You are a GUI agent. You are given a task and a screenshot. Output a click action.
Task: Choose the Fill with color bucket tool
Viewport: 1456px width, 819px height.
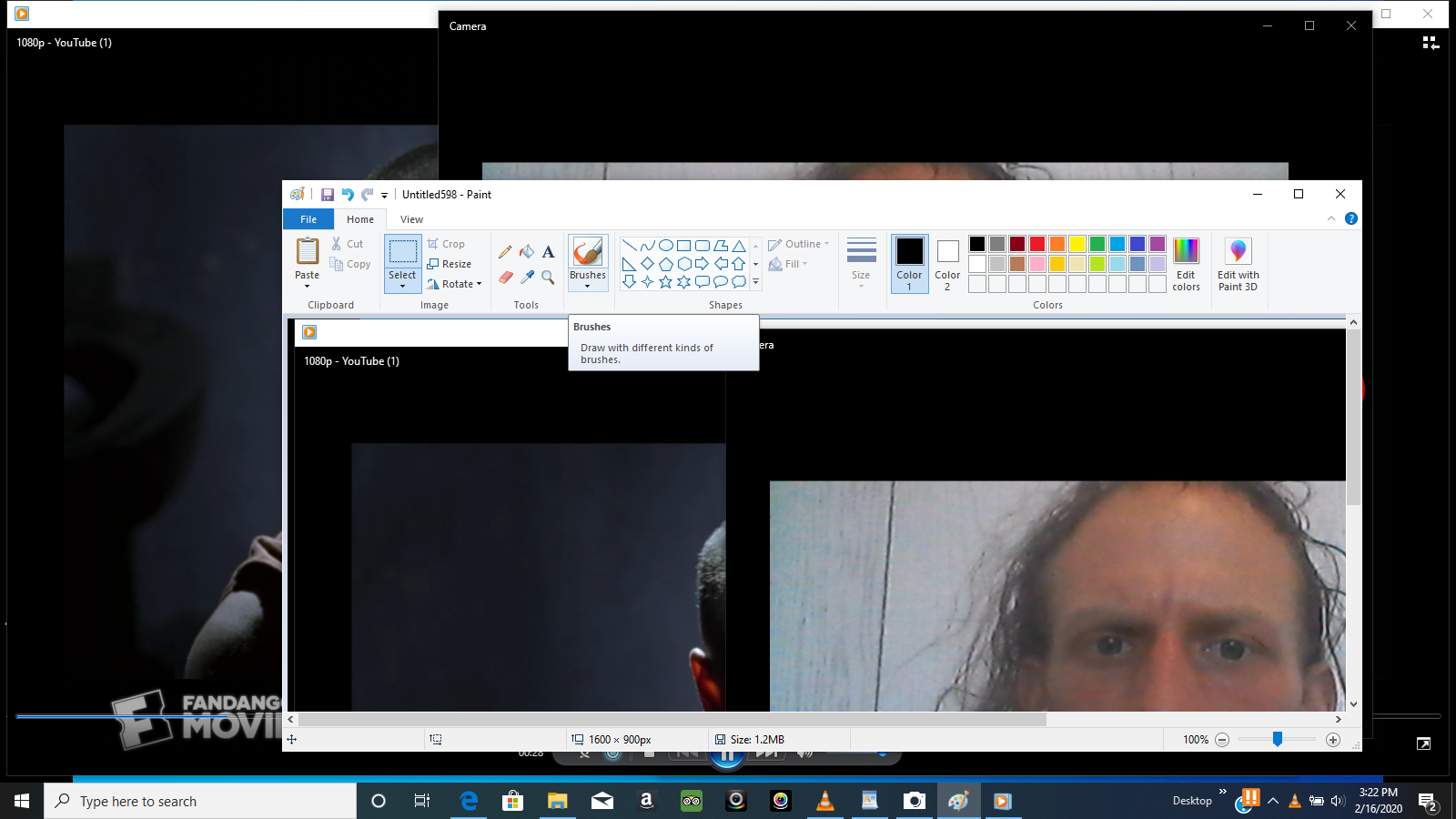click(x=527, y=251)
